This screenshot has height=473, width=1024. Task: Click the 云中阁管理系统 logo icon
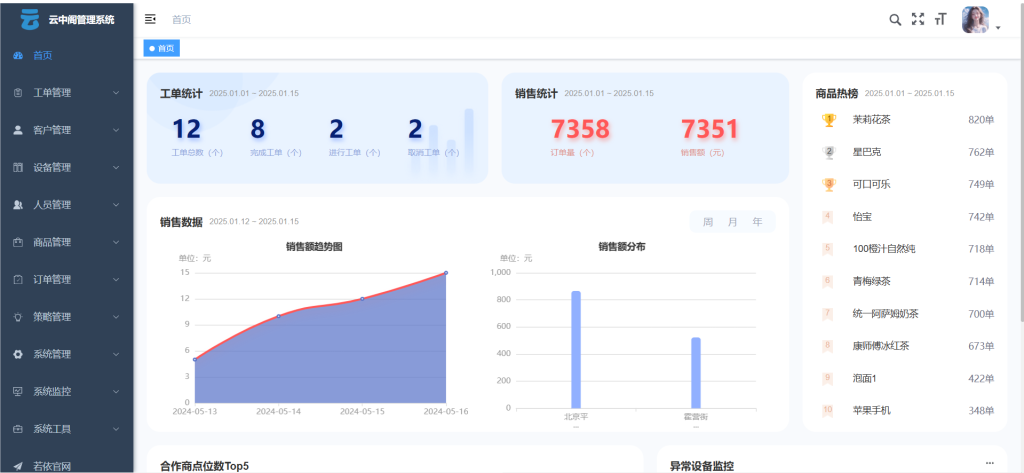[30, 18]
